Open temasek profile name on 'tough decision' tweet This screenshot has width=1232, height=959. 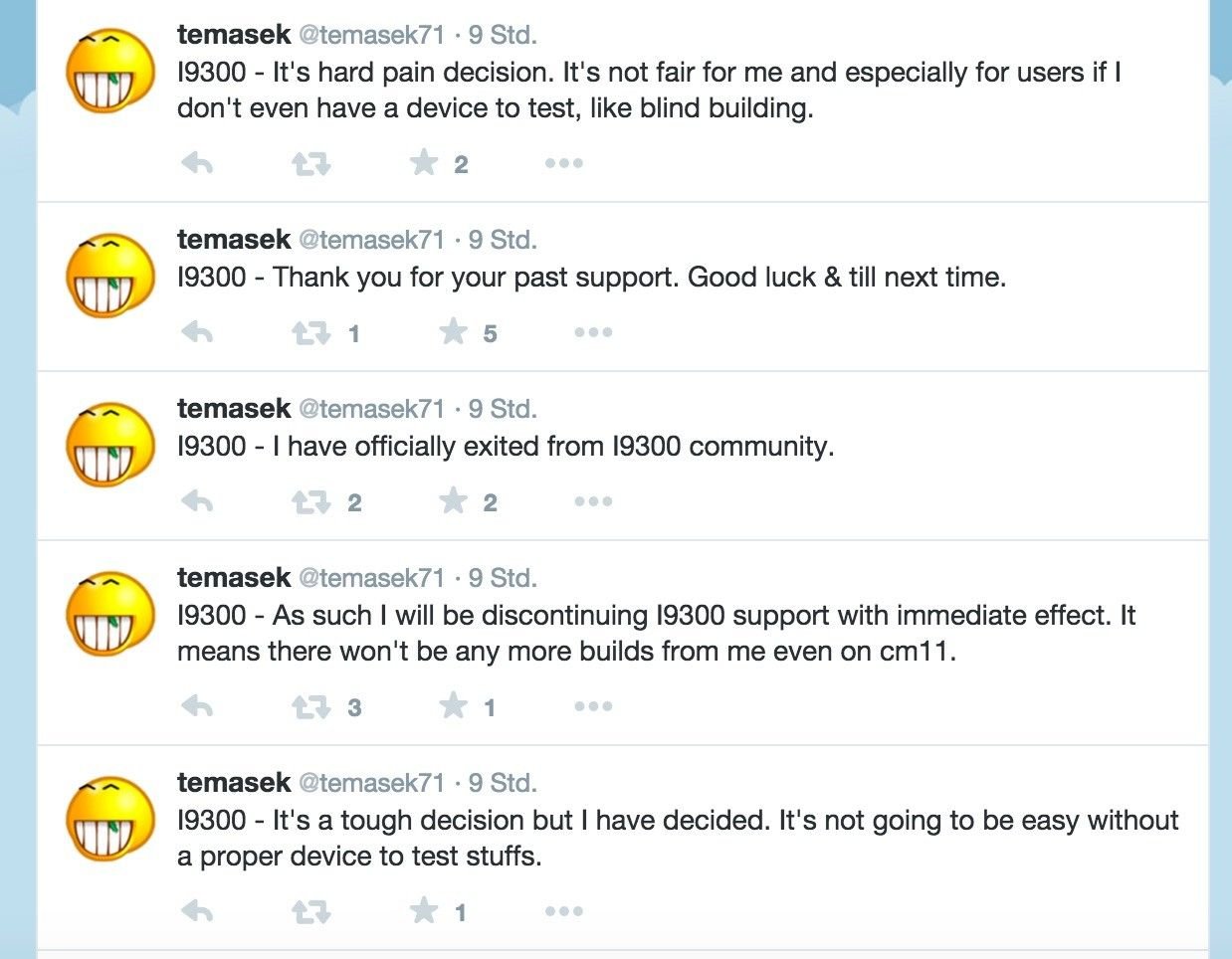tap(234, 783)
